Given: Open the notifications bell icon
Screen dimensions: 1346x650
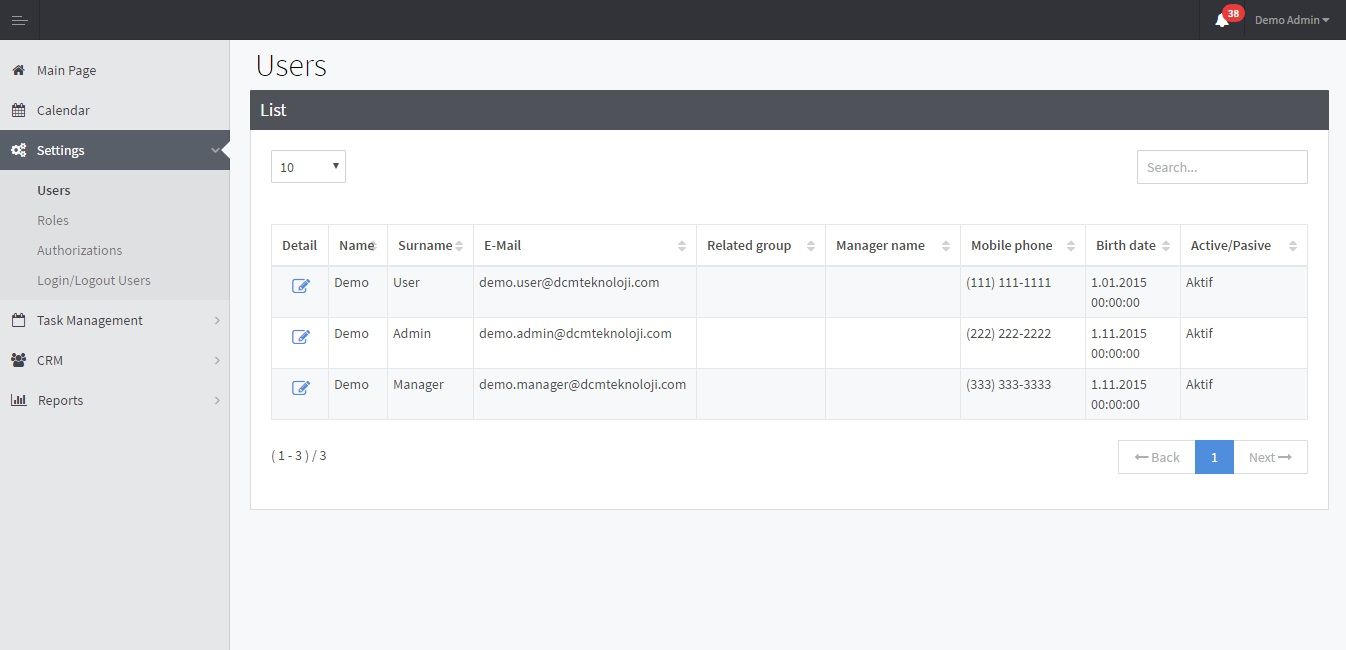Looking at the screenshot, I should pos(1221,21).
